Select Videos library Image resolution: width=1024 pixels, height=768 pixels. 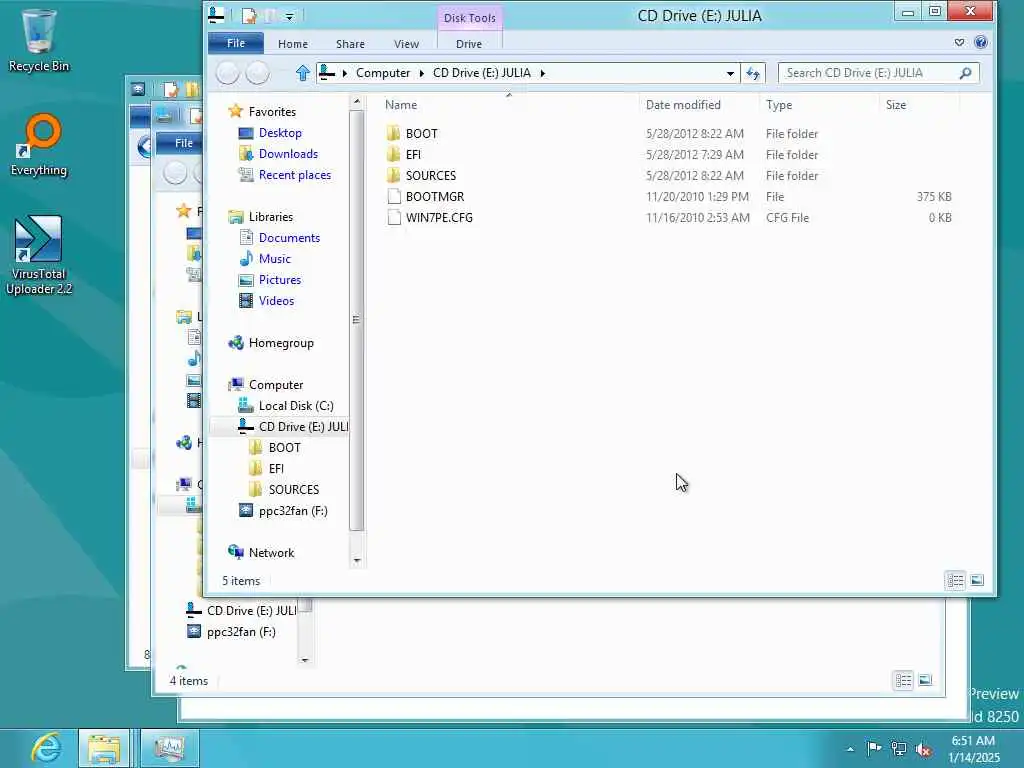click(x=276, y=300)
